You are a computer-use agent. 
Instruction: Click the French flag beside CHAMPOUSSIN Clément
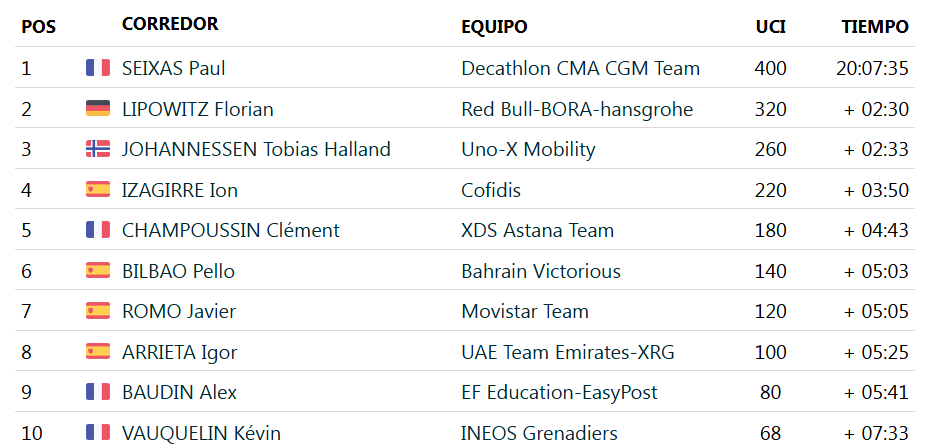click(x=98, y=230)
